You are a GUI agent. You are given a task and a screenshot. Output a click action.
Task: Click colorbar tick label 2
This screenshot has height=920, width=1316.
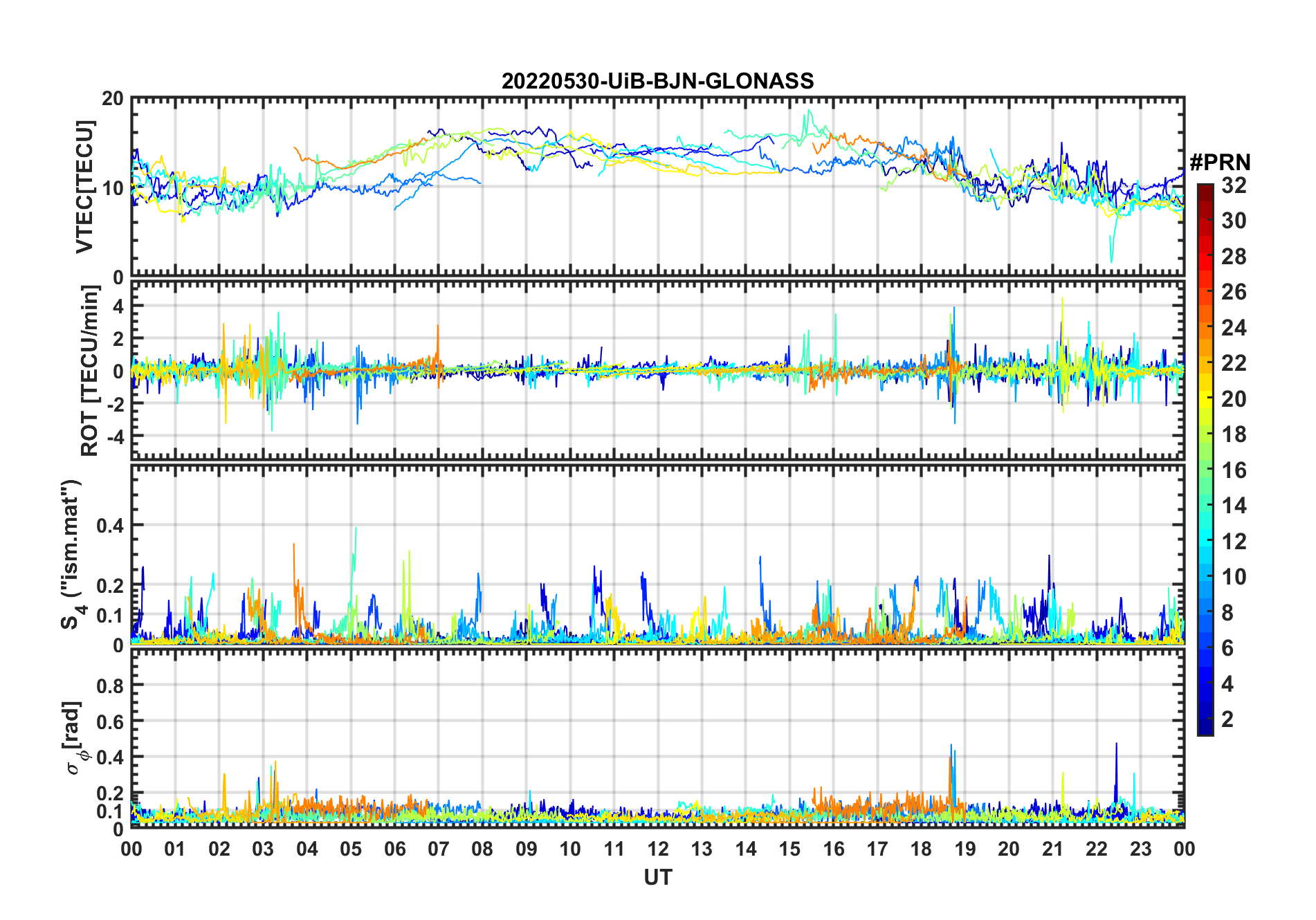(x=1227, y=719)
